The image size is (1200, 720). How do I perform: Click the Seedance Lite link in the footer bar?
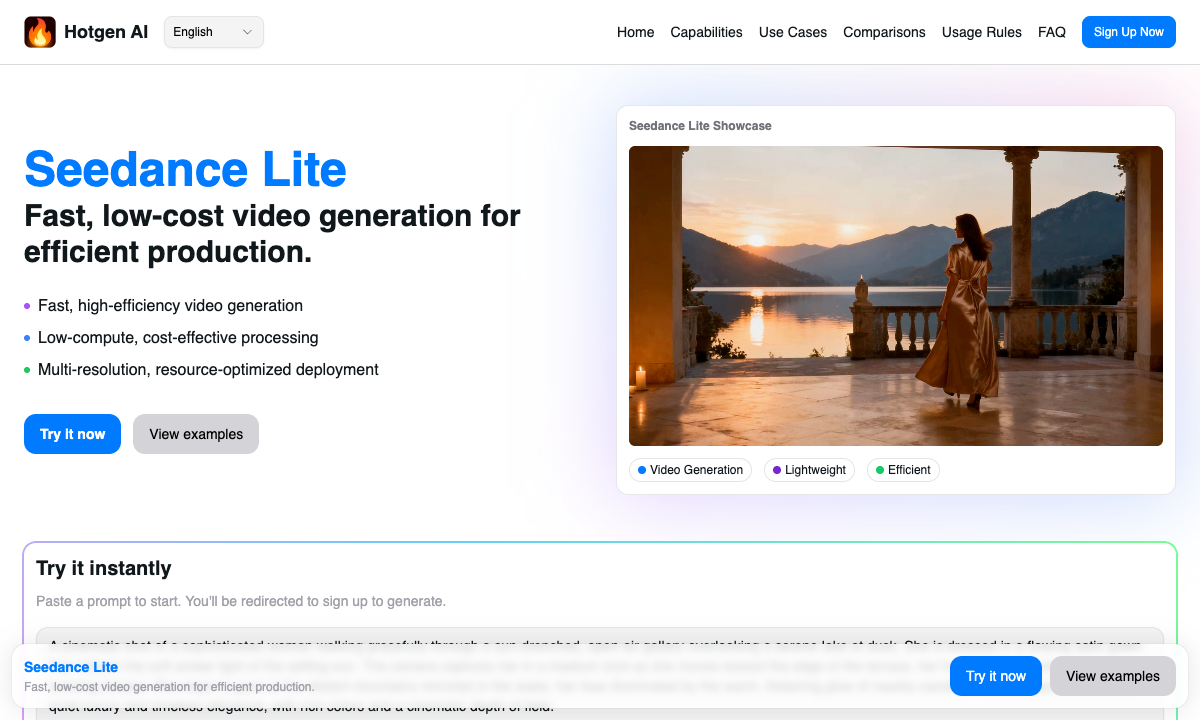(x=70, y=667)
